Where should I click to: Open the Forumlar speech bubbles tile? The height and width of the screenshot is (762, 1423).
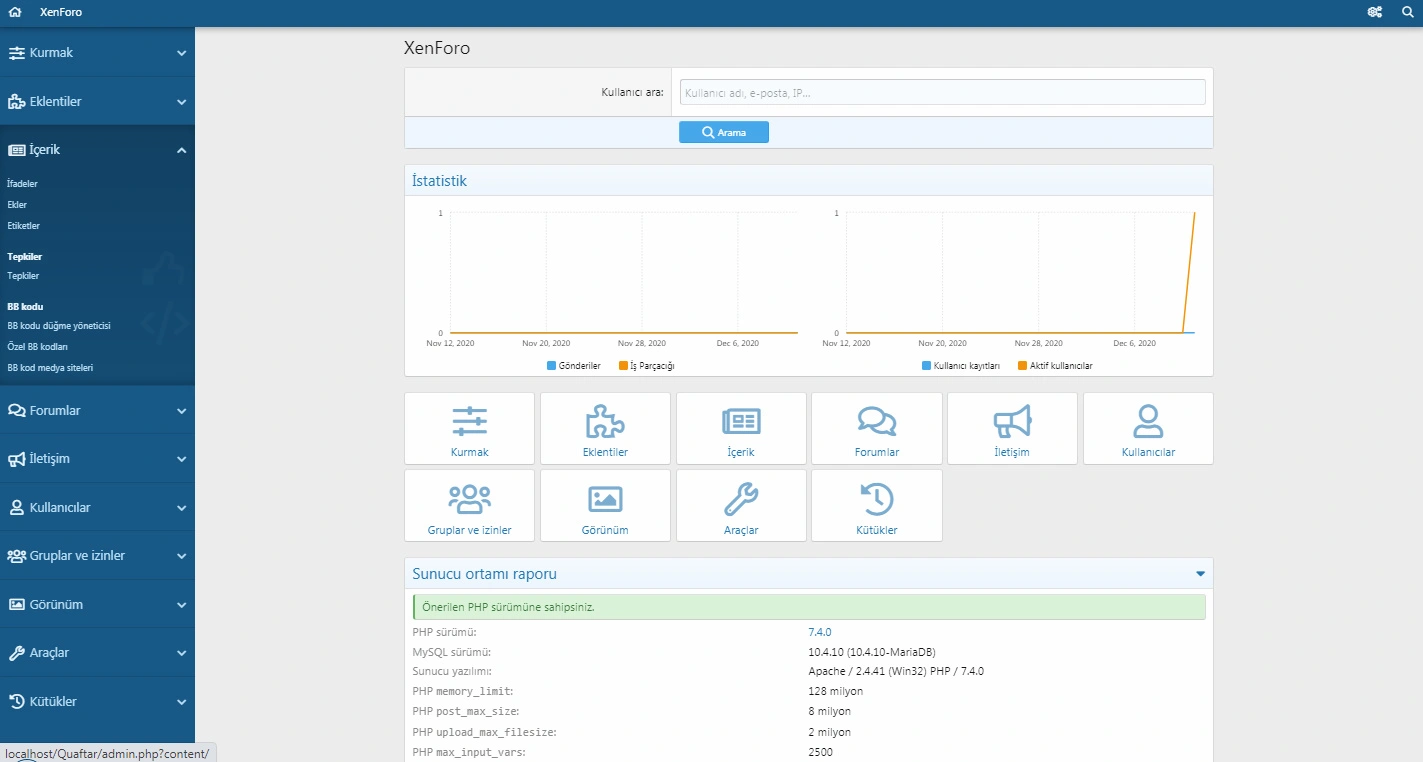coord(877,428)
